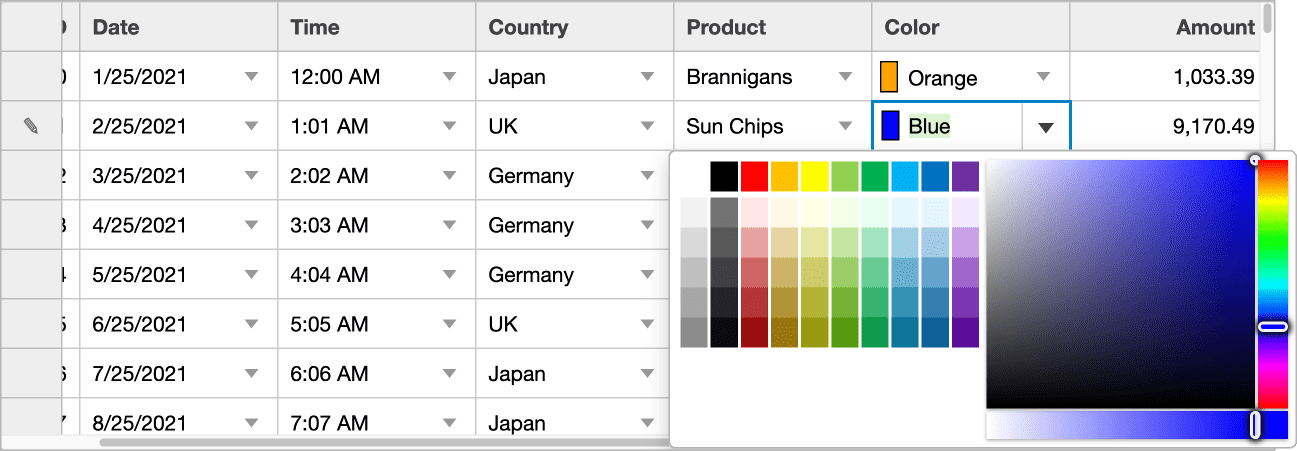Click the hue slider handle
The width and height of the screenshot is (1297, 451).
point(1272,327)
